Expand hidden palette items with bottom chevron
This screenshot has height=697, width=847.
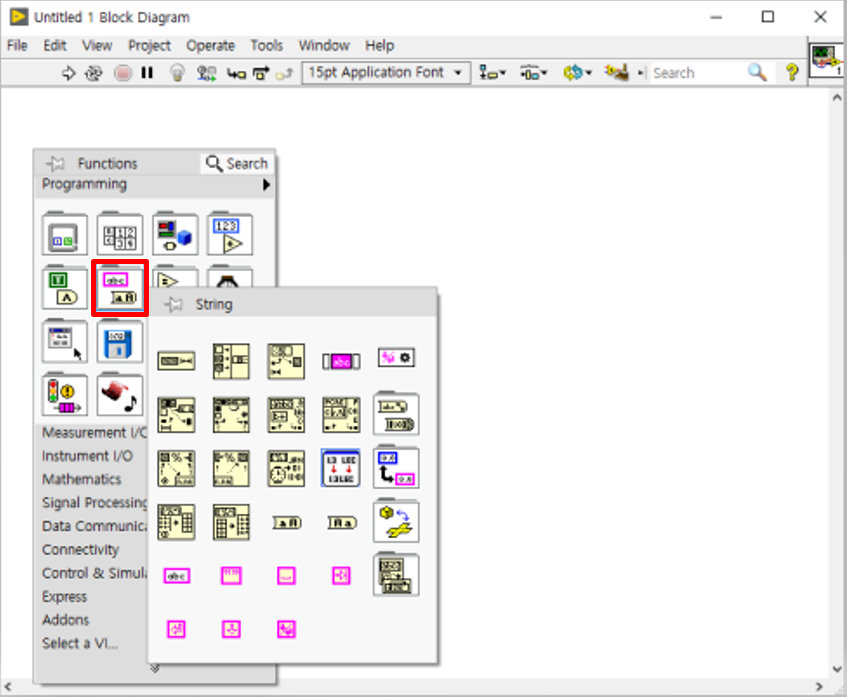click(155, 668)
